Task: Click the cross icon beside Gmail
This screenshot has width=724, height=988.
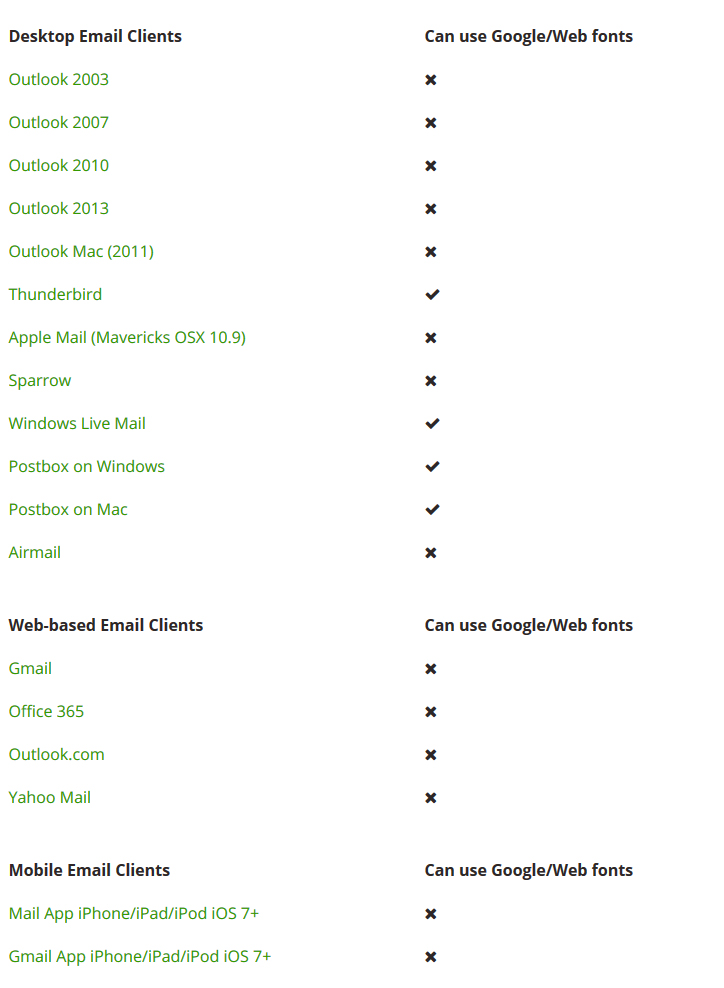Action: point(431,669)
